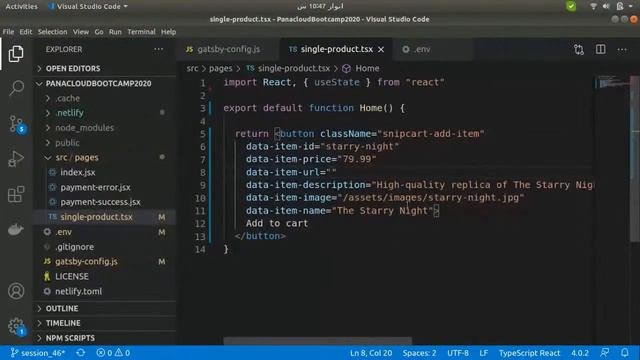Open the Run and Debug view
640x360 pixels.
click(16, 159)
